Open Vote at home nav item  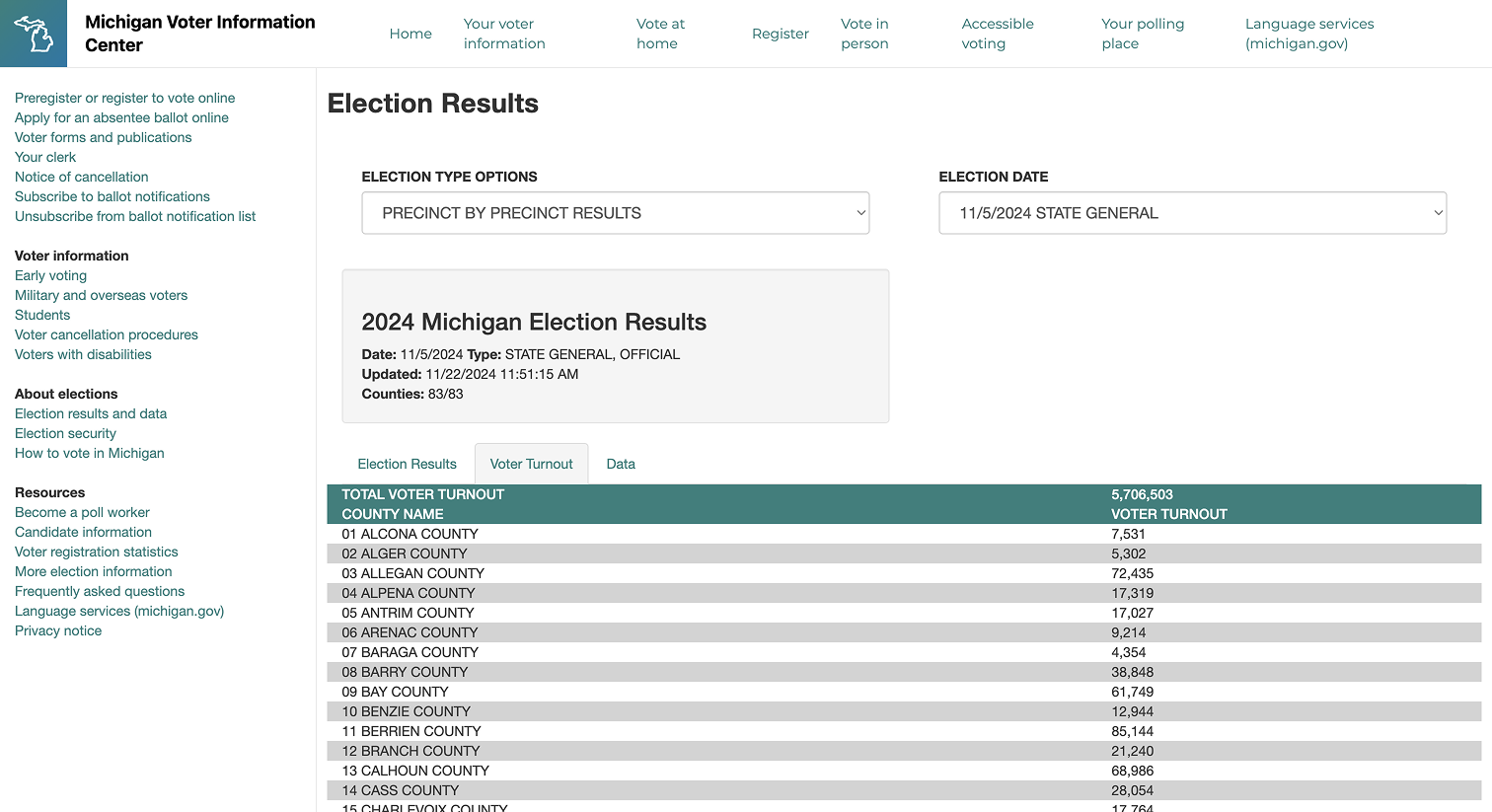(660, 34)
